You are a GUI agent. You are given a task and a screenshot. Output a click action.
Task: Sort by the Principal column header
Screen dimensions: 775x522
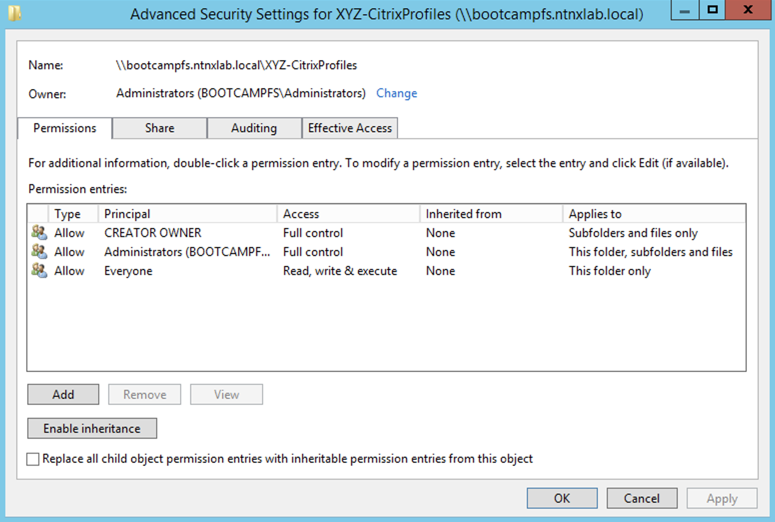coord(187,214)
